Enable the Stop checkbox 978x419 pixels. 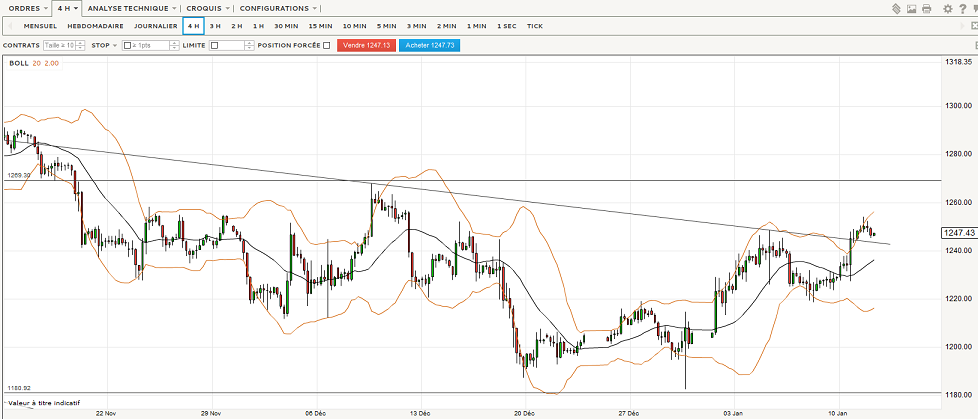(128, 45)
